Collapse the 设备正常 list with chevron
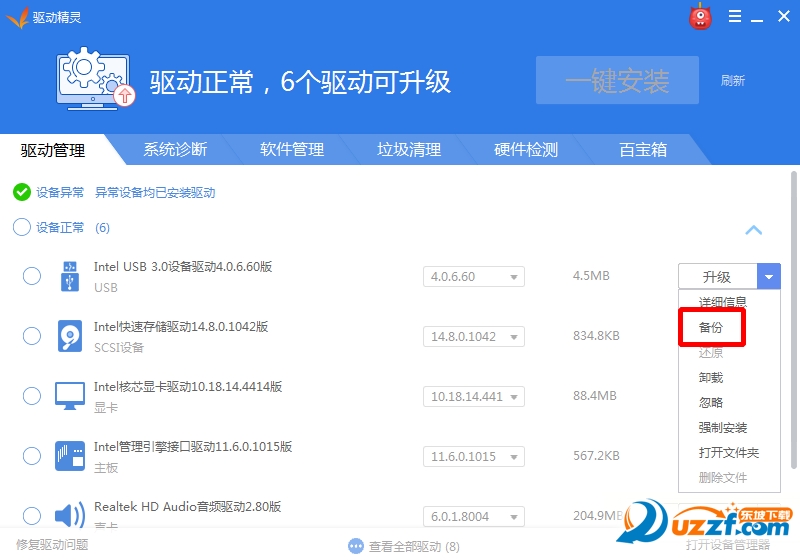This screenshot has height=560, width=800. [754, 230]
